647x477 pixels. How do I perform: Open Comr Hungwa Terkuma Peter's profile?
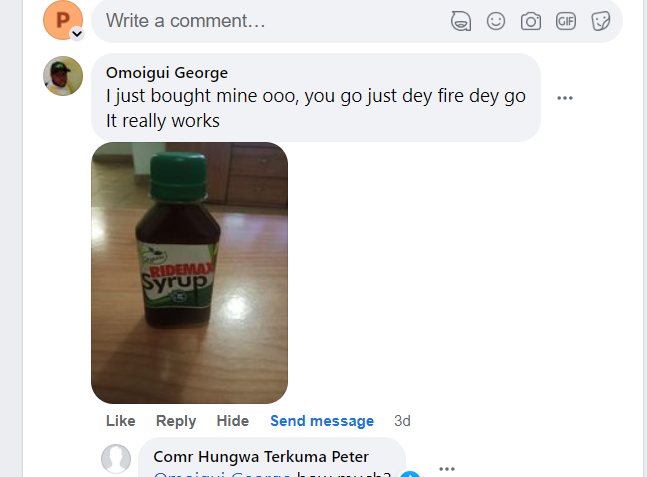261,457
